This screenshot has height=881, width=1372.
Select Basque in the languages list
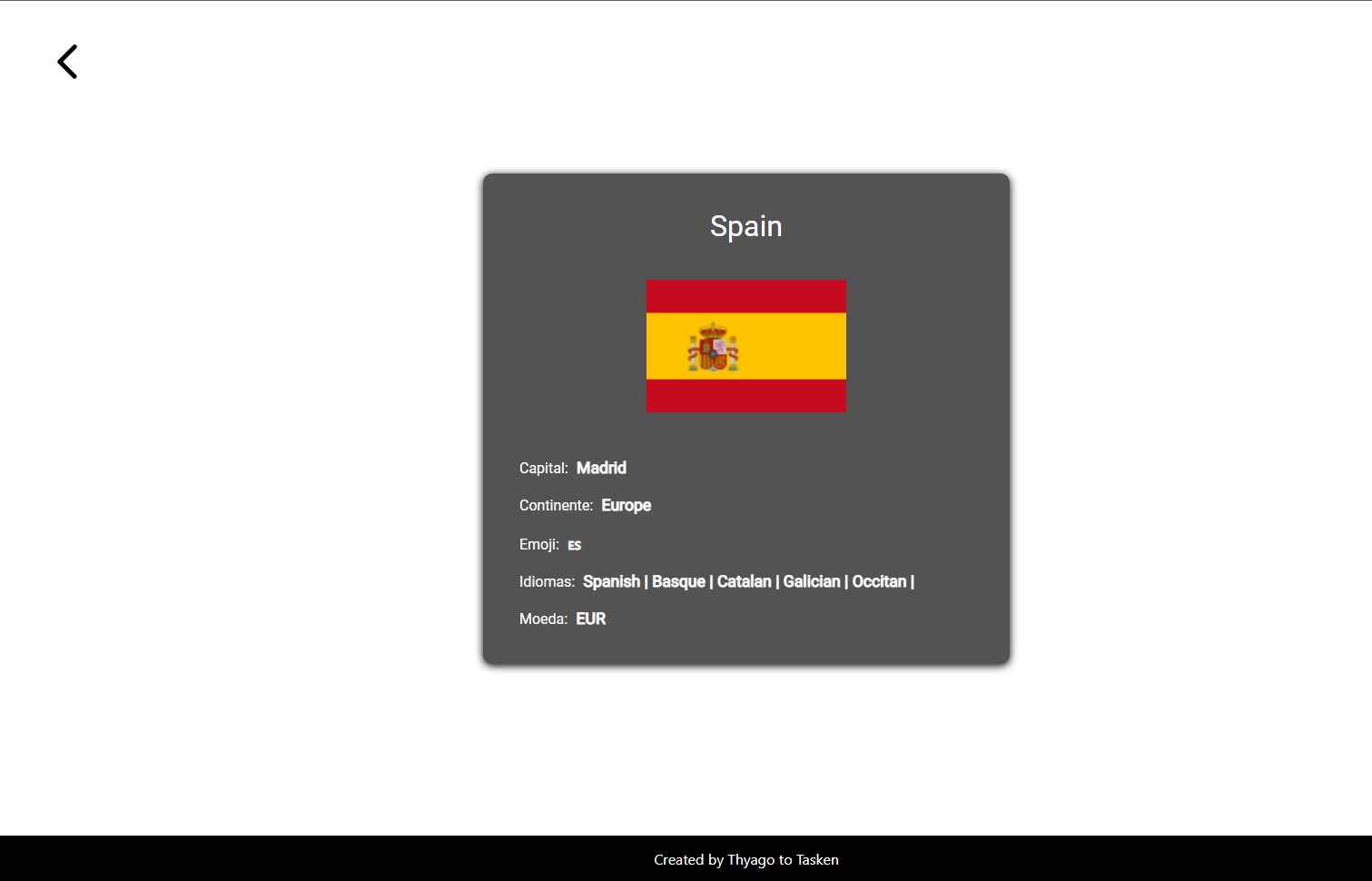(x=678, y=581)
